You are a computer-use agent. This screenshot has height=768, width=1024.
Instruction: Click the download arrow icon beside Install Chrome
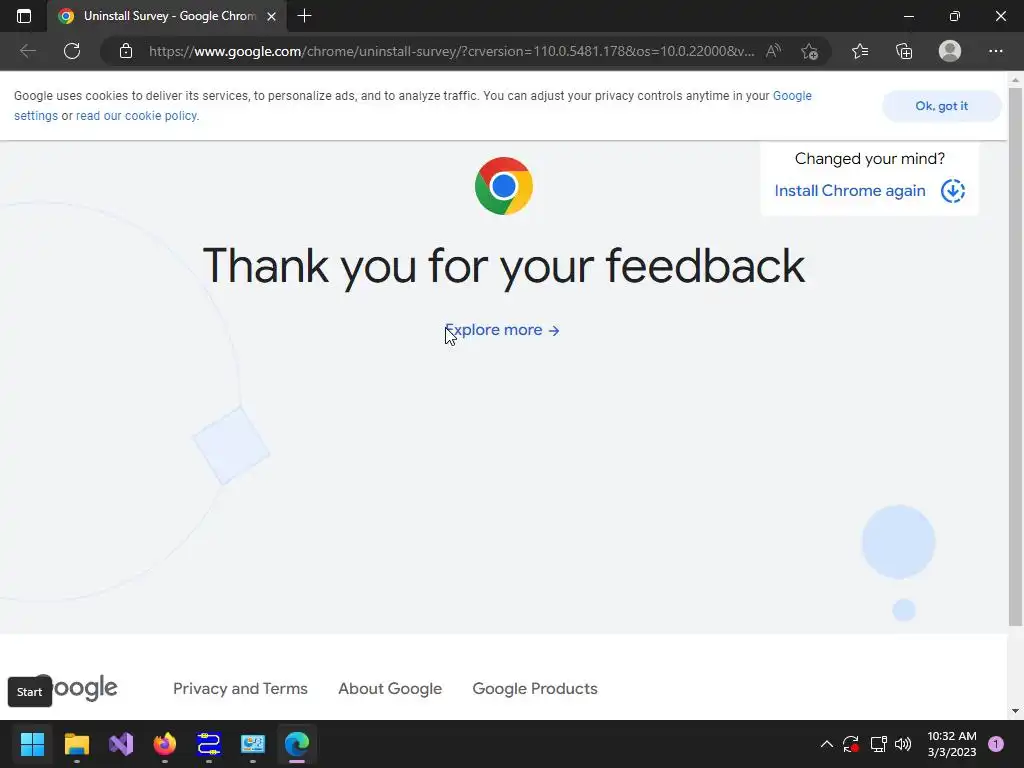[953, 191]
